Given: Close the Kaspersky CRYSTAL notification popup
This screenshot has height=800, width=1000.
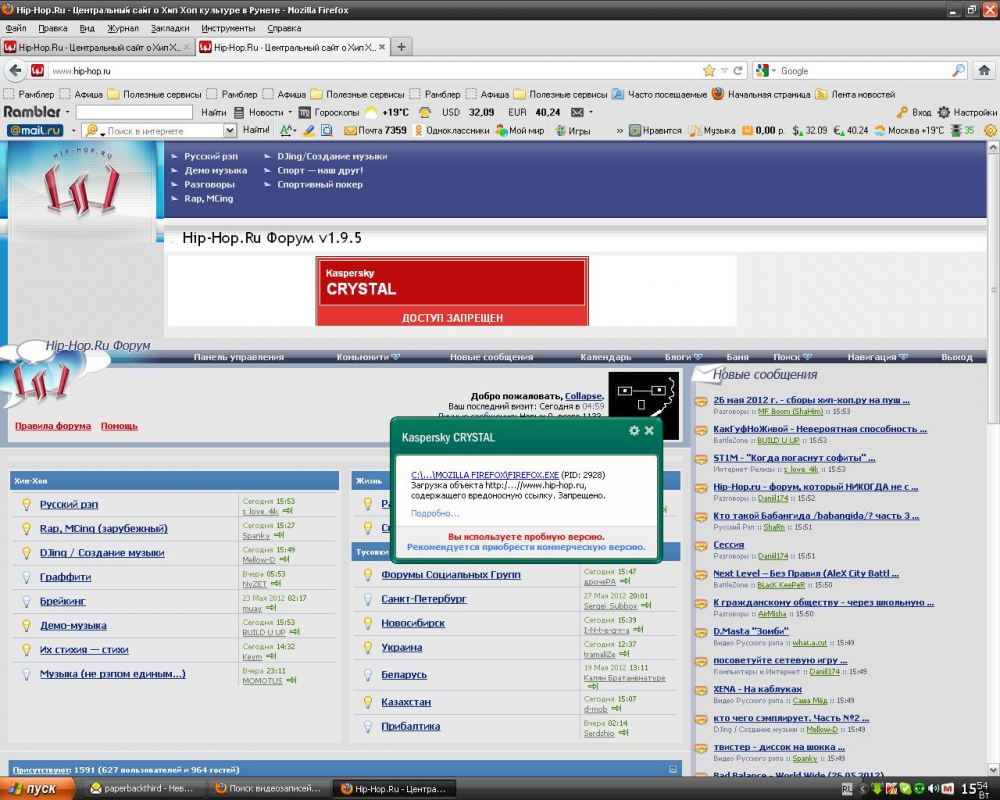Looking at the screenshot, I should click(649, 431).
